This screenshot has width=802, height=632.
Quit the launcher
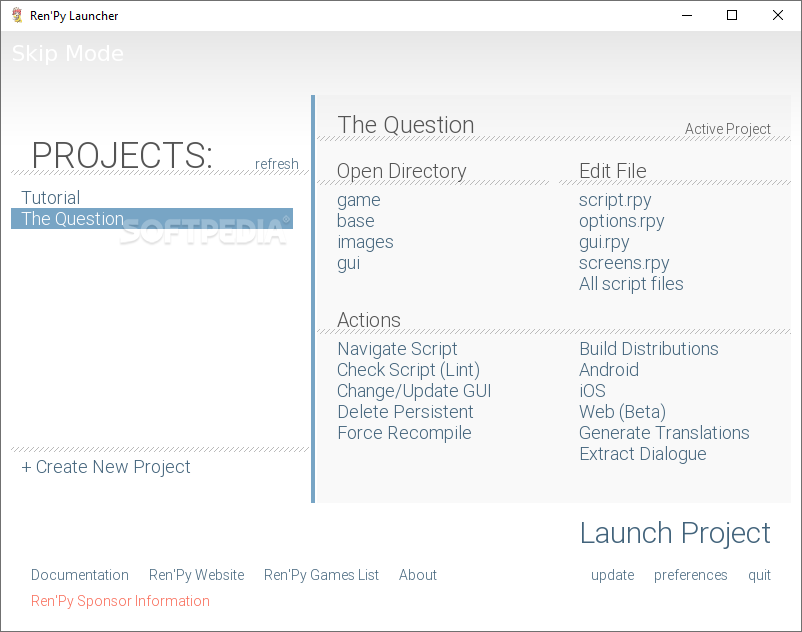click(759, 575)
